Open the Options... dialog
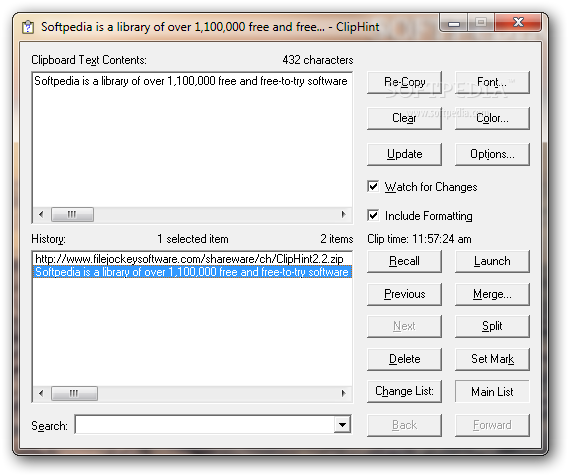 click(x=492, y=154)
